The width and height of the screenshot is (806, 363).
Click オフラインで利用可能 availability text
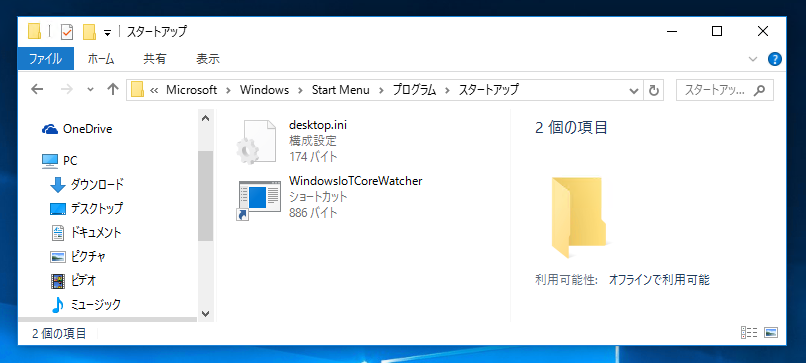pos(659,280)
